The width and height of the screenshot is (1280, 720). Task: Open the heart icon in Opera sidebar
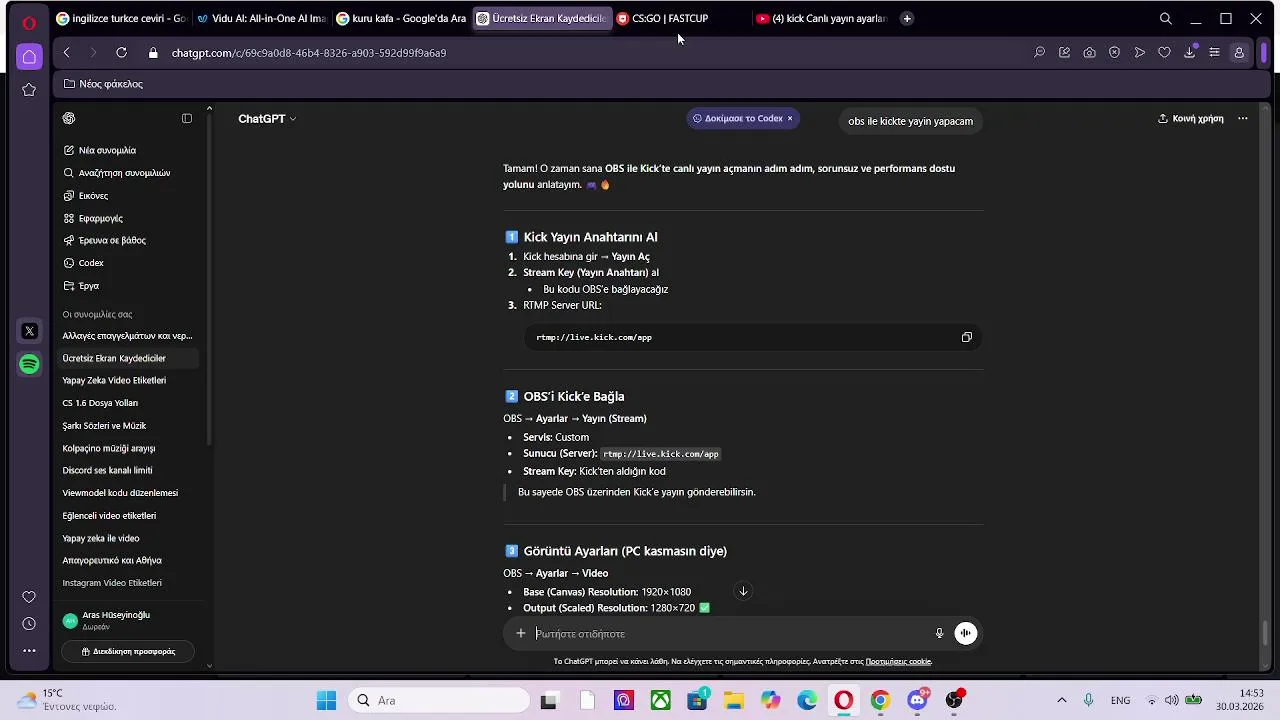point(29,597)
